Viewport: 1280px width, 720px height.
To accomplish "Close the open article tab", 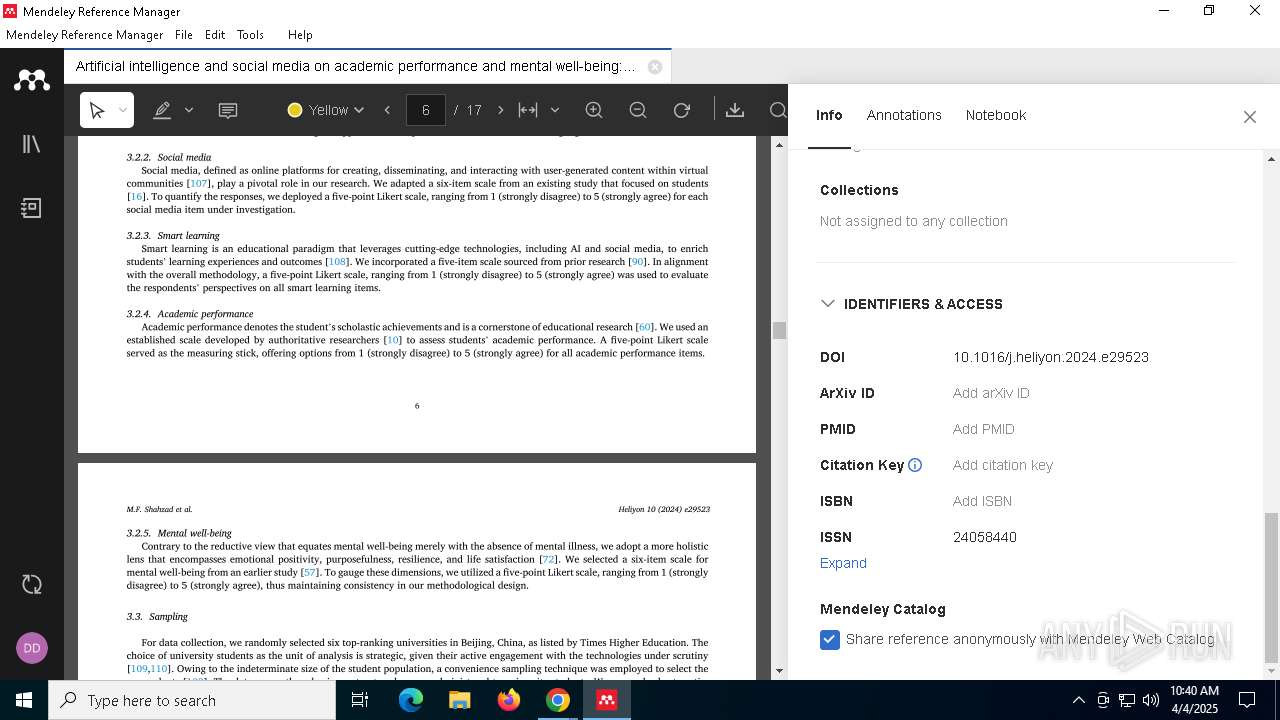I will tap(655, 67).
